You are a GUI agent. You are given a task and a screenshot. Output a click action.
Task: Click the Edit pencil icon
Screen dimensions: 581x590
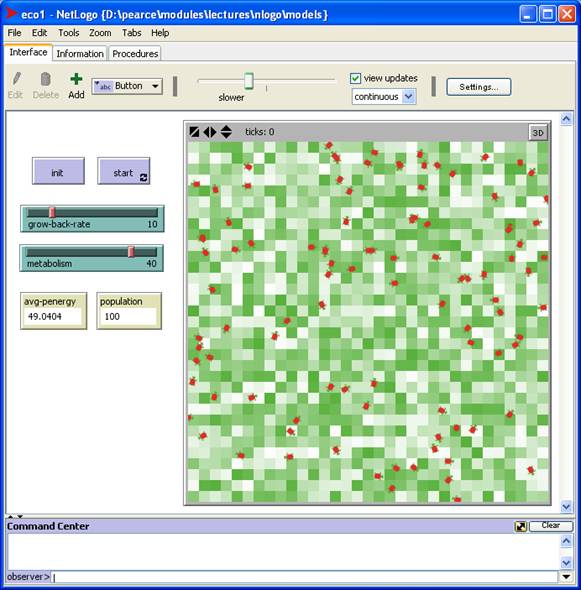(16, 79)
